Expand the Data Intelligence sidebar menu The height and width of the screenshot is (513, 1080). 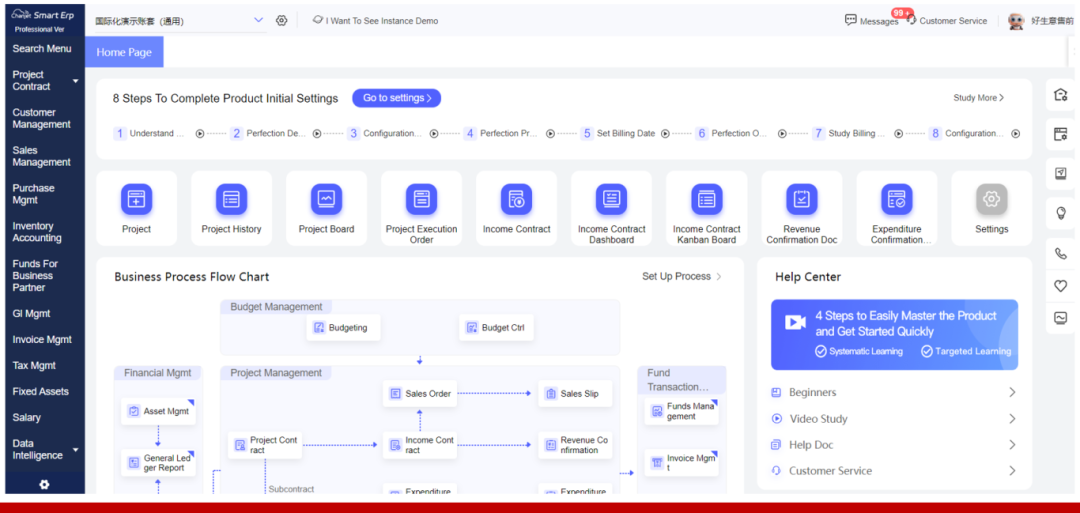point(76,450)
